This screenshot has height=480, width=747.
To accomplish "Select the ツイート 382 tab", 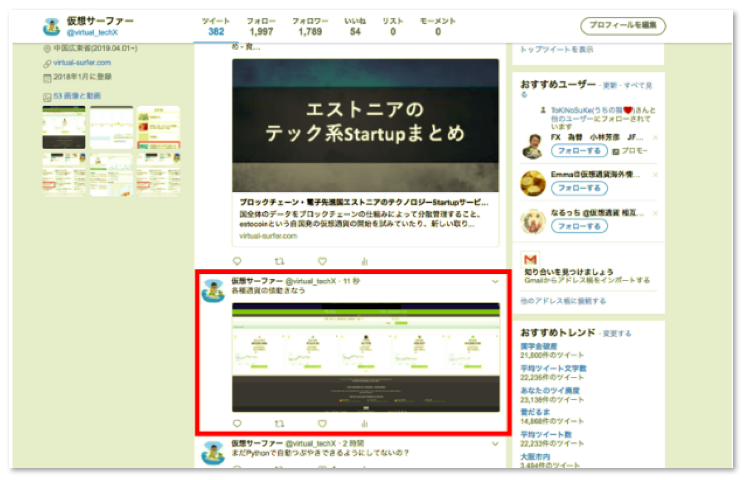I will pyautogui.click(x=216, y=27).
